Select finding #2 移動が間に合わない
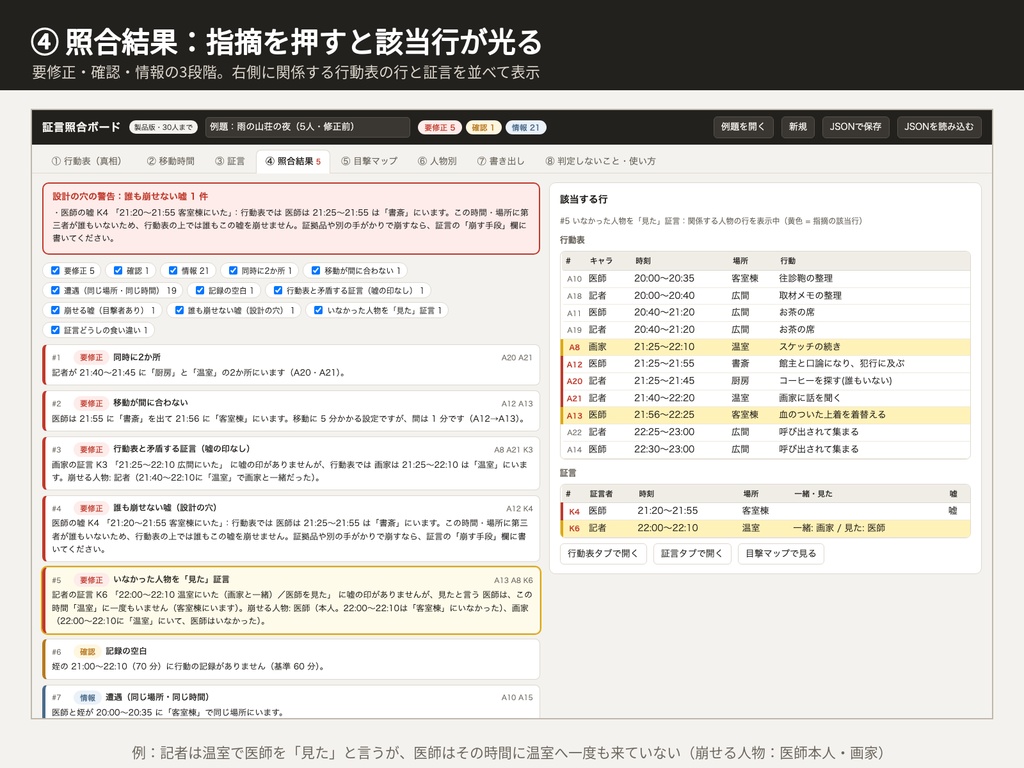Viewport: 1024px width, 768px height. pos(291,411)
